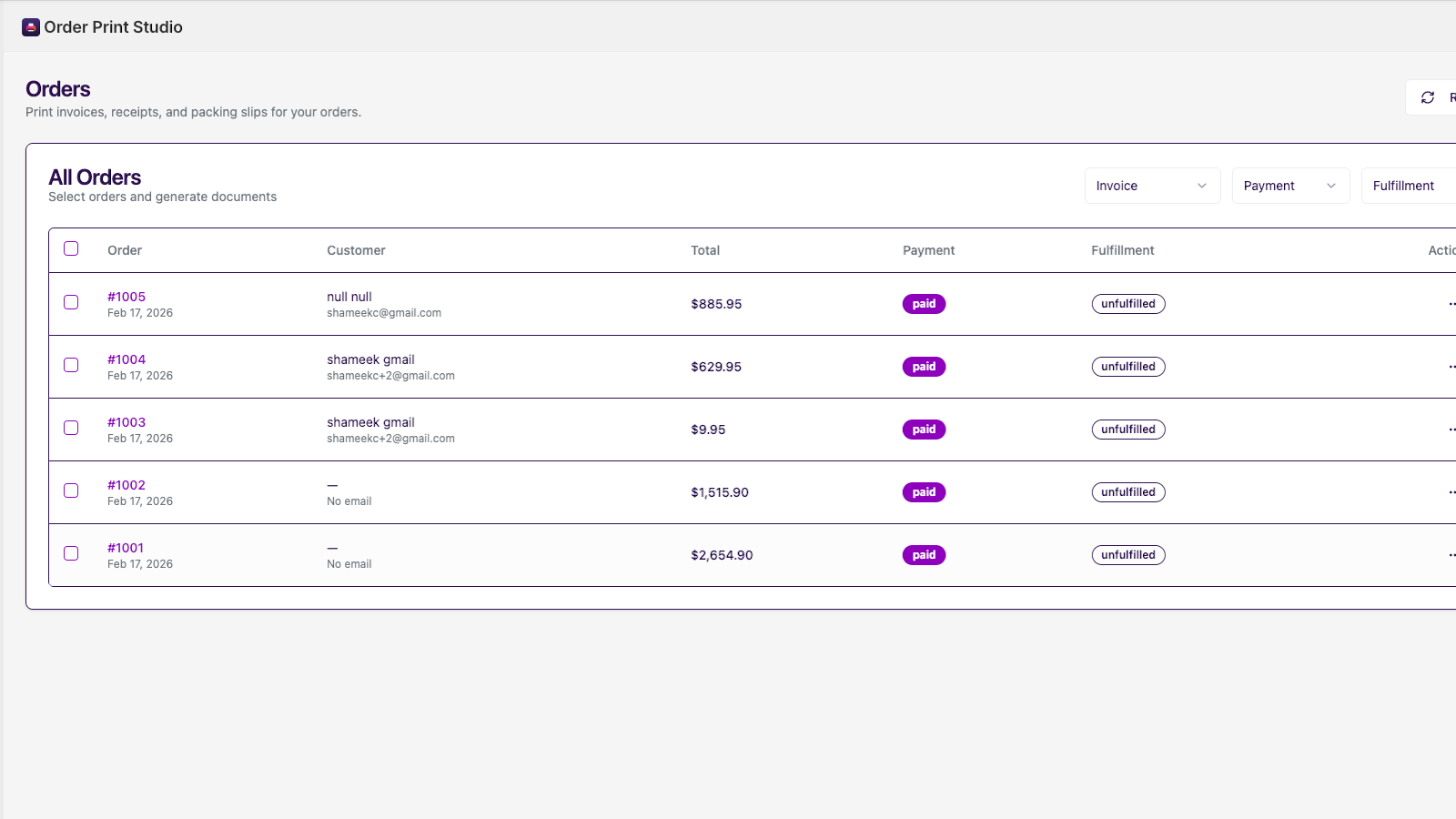The height and width of the screenshot is (819, 1456).
Task: Toggle the select-all orders checkbox
Action: 71,248
